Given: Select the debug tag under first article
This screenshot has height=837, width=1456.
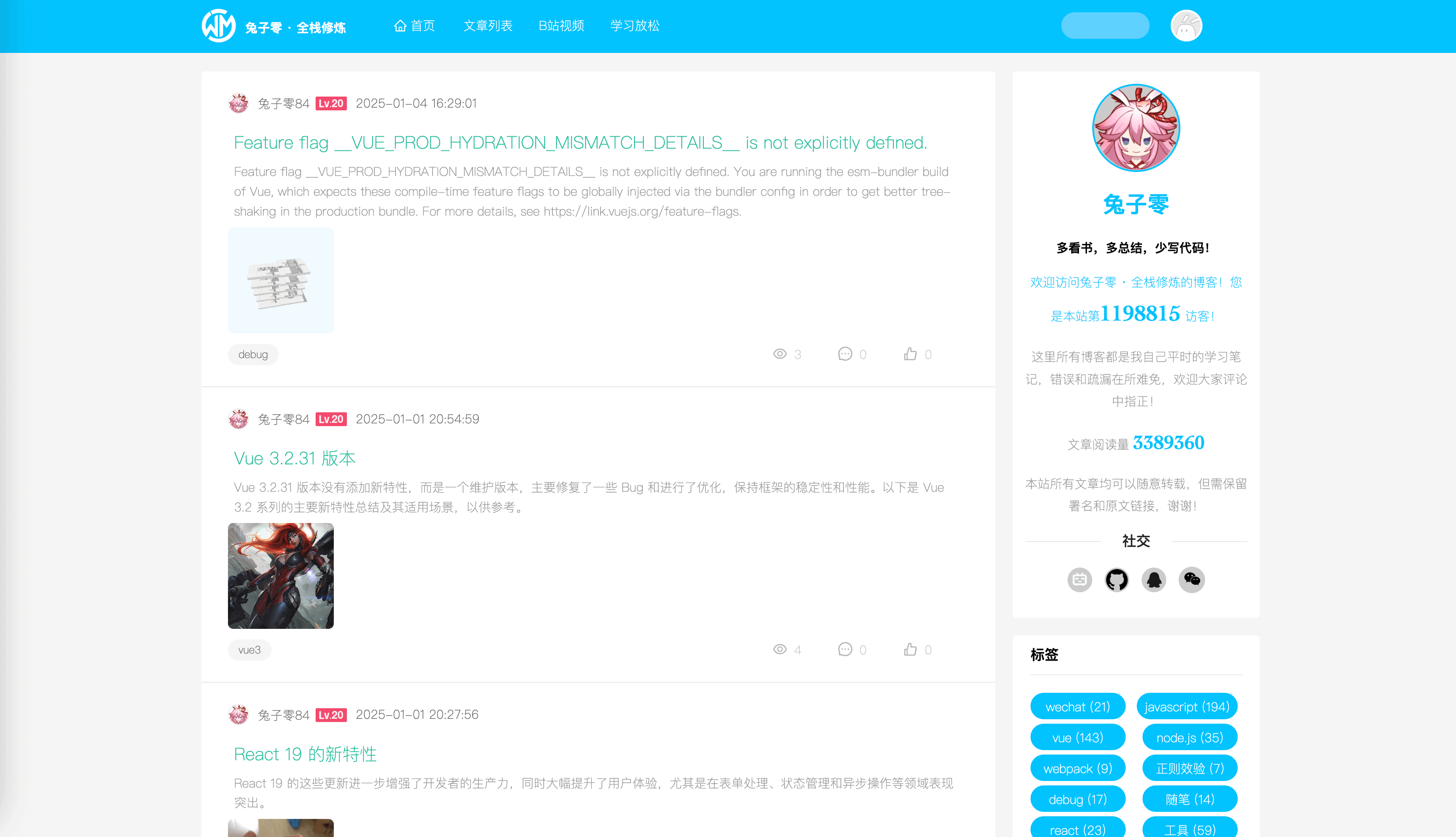Looking at the screenshot, I should click(253, 355).
